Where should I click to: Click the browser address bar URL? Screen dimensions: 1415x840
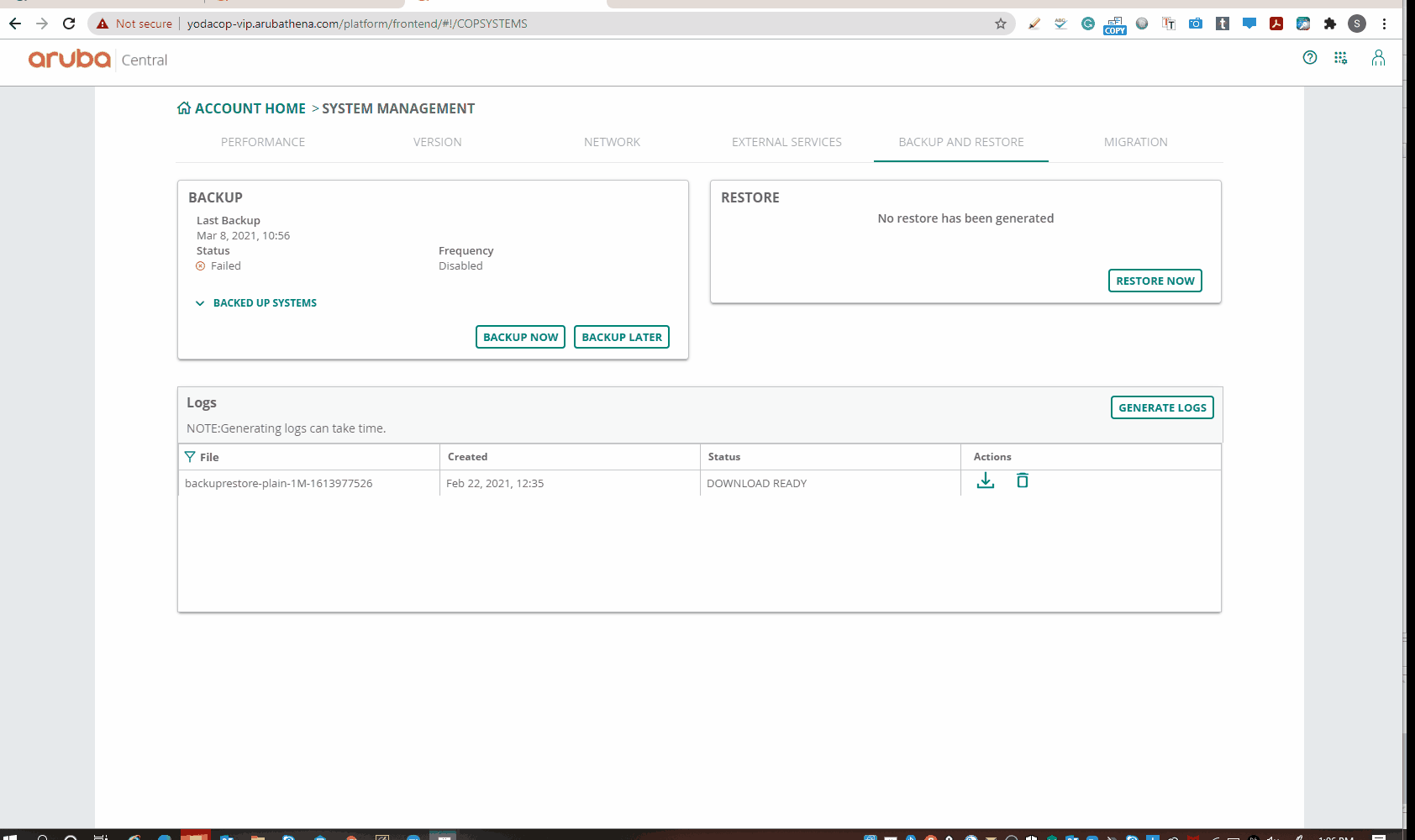(357, 24)
